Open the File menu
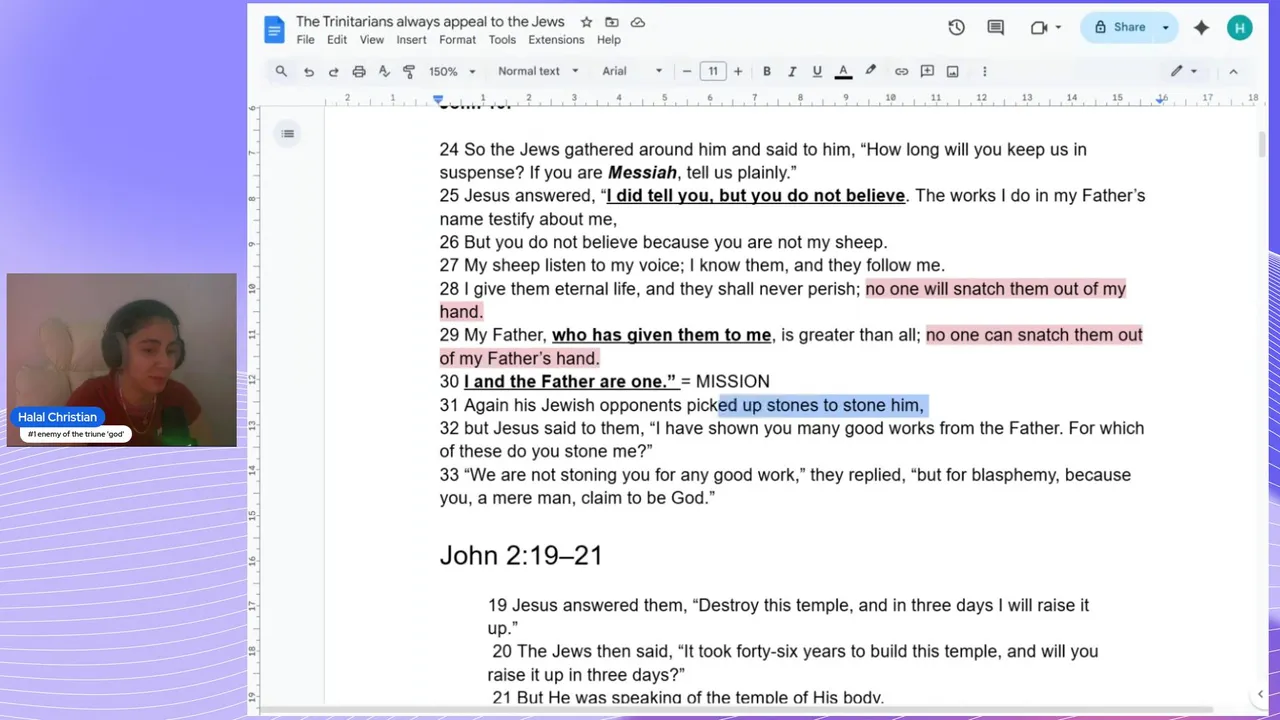The width and height of the screenshot is (1280, 720). (x=305, y=40)
